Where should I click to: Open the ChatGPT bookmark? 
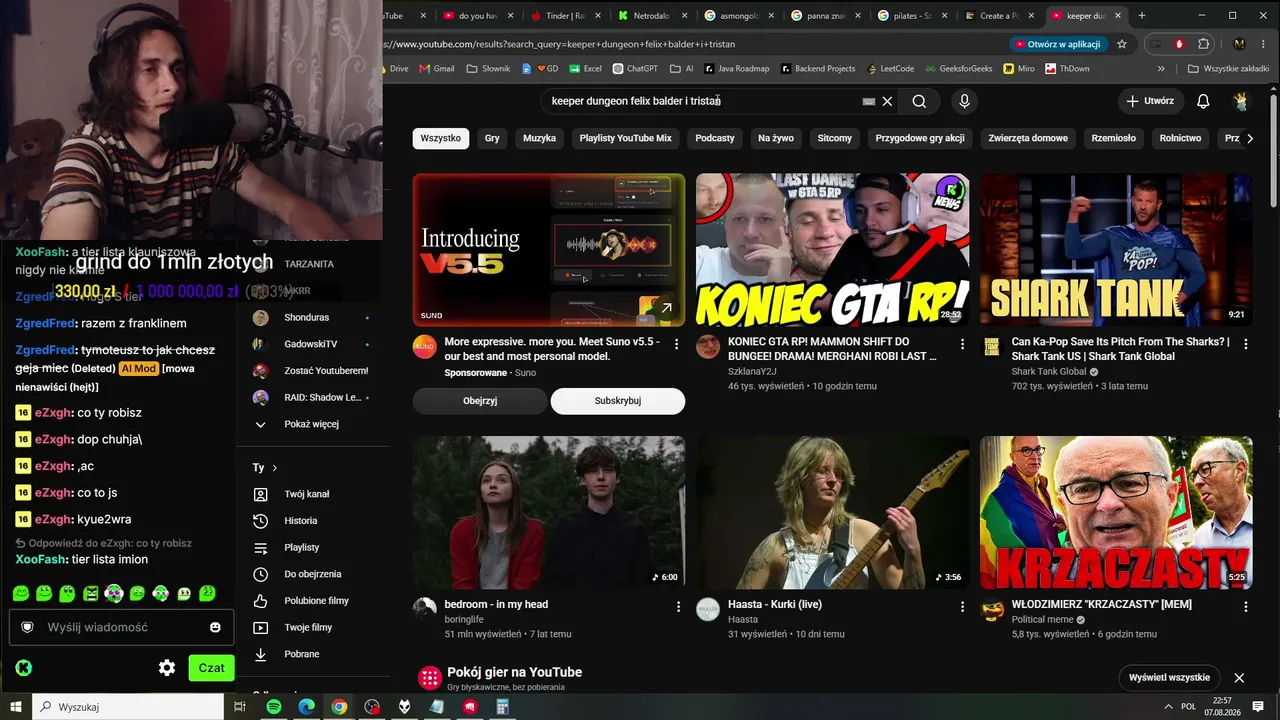(x=635, y=69)
